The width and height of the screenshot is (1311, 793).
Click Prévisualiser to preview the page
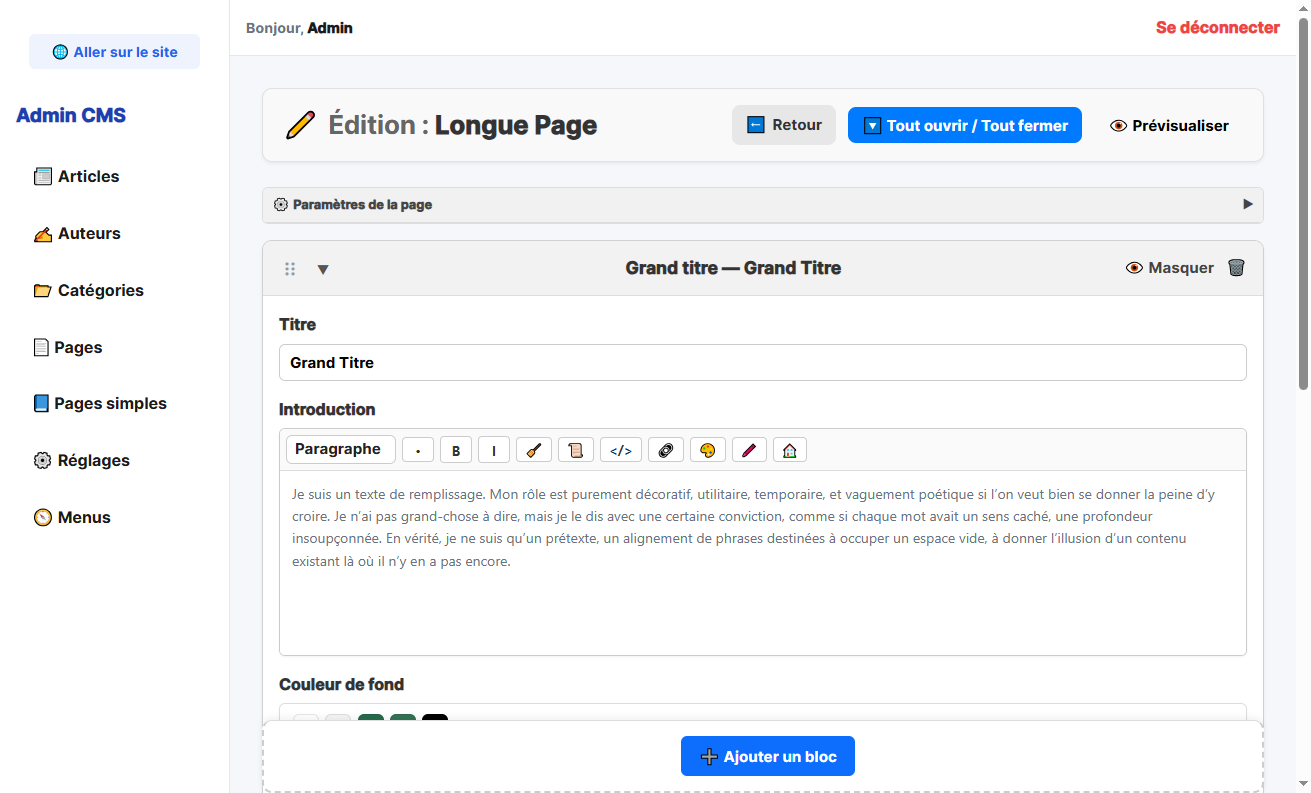(x=1170, y=126)
